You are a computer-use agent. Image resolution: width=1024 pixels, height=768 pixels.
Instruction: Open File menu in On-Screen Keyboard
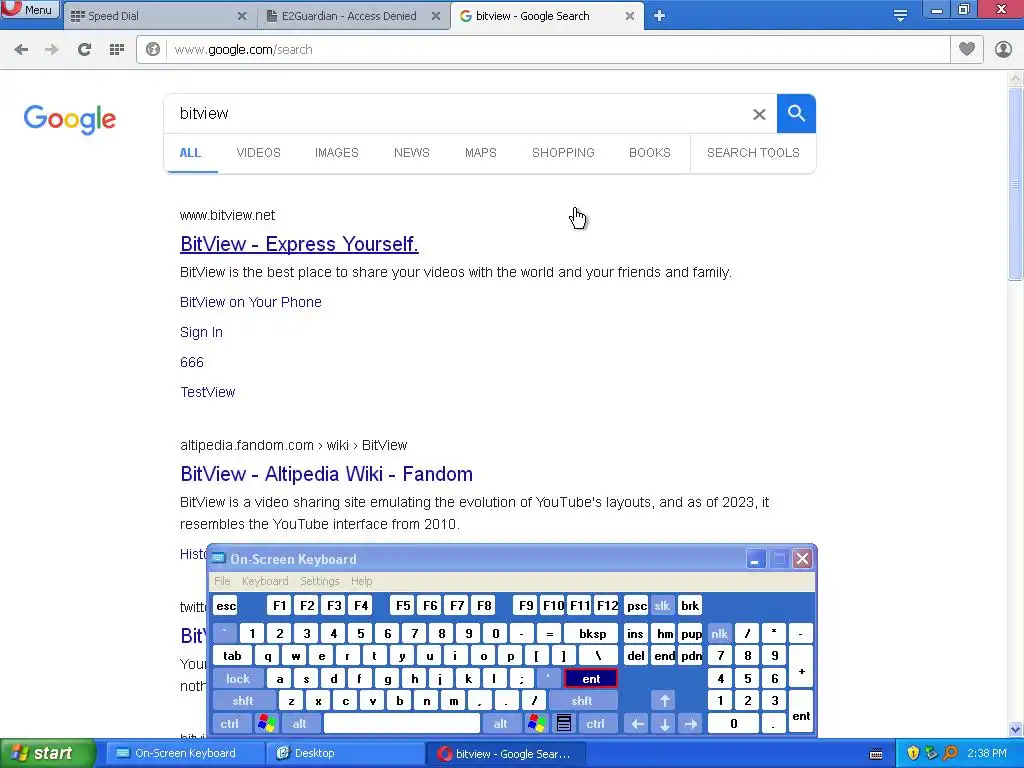222,581
